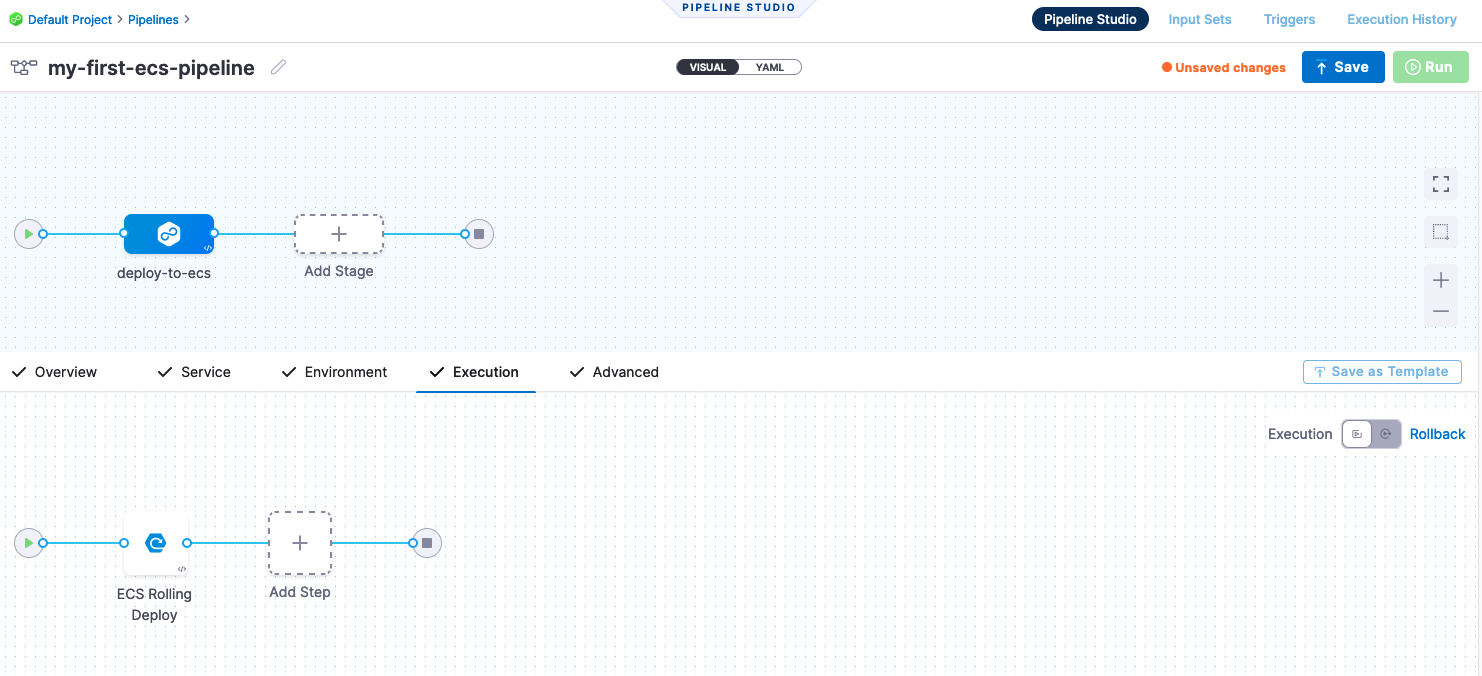
Task: Open the Service tab
Action: tap(205, 372)
